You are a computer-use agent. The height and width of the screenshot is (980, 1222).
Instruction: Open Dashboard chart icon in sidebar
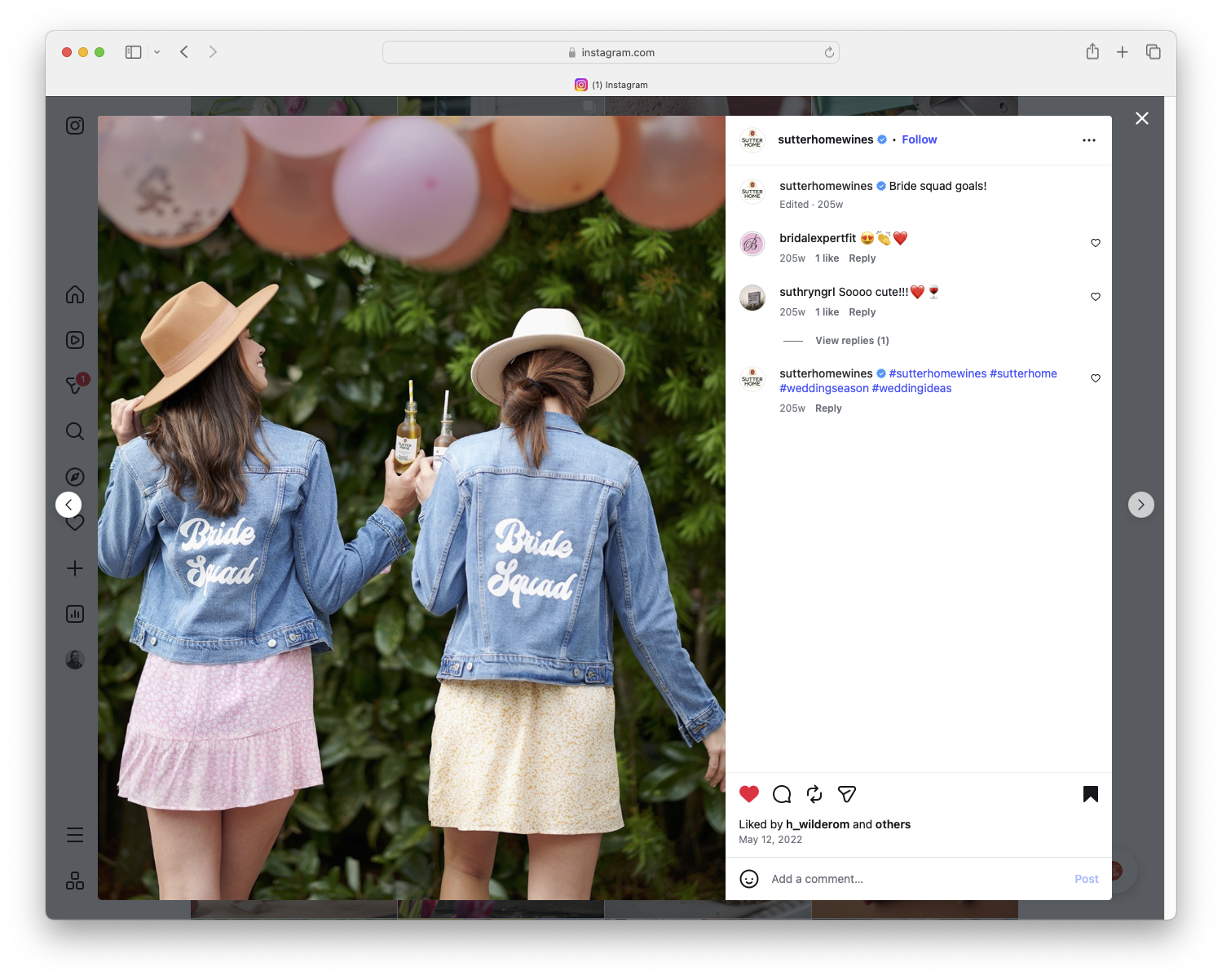click(75, 614)
